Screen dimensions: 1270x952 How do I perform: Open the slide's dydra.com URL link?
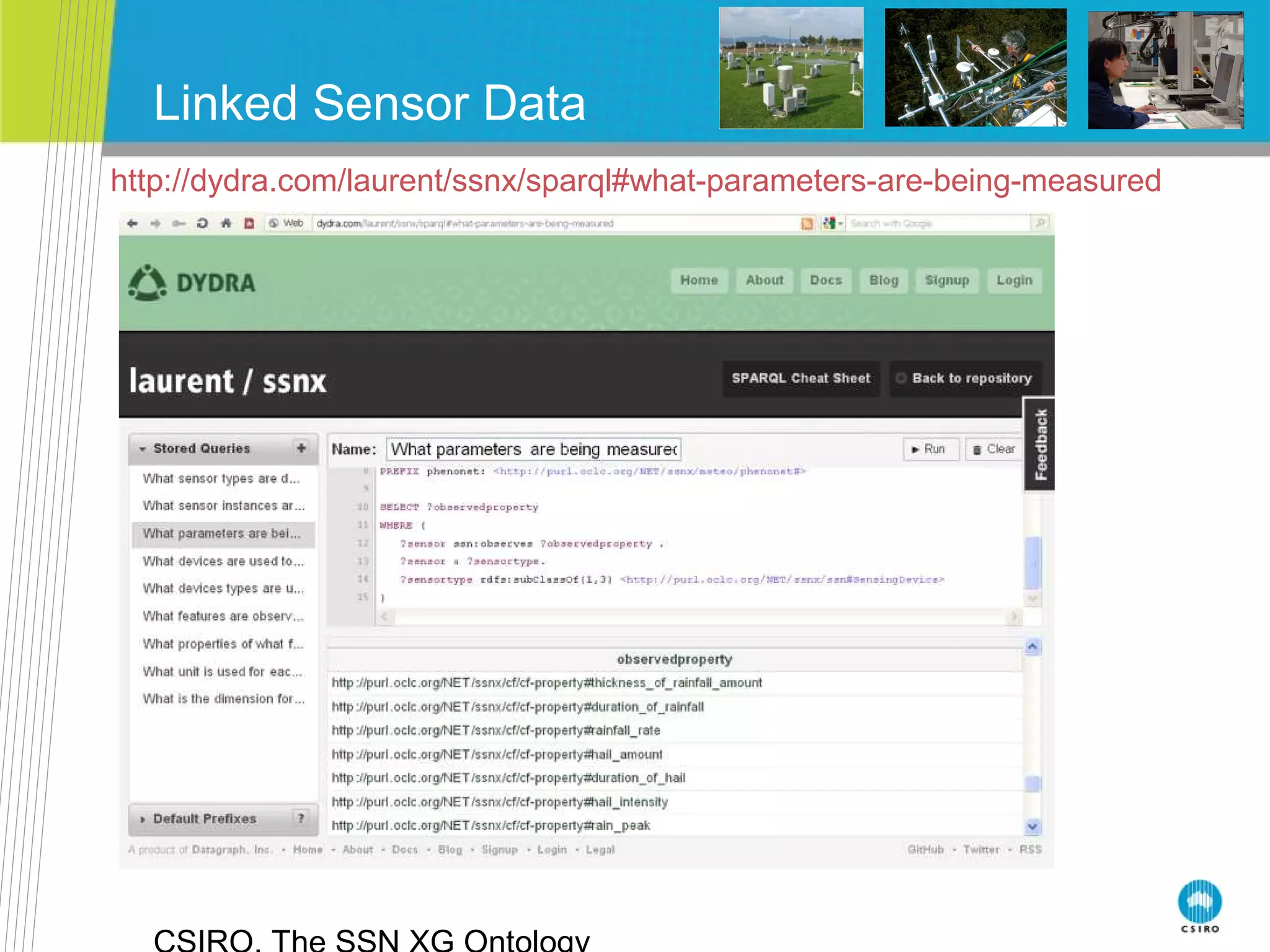coord(636,181)
